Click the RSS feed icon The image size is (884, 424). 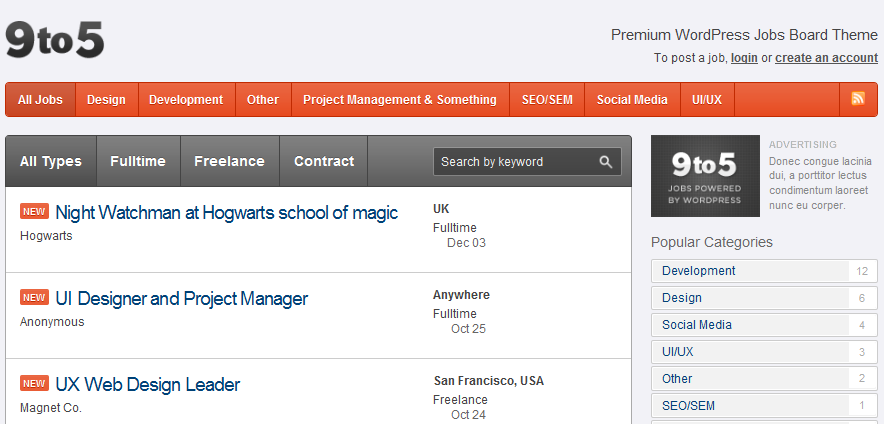point(858,98)
